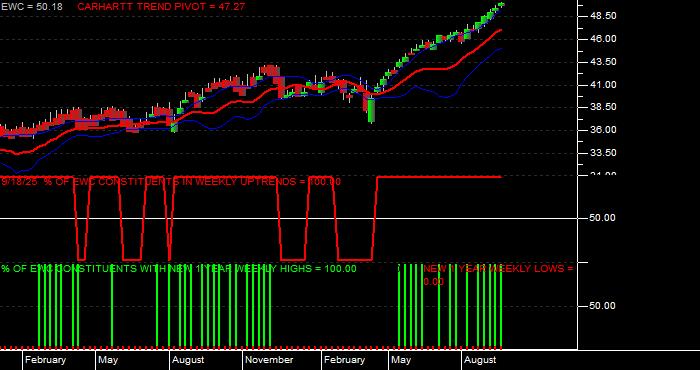Click the 50.00 label on uptrends panel
Image resolution: width=700 pixels, height=370 pixels.
pos(603,218)
